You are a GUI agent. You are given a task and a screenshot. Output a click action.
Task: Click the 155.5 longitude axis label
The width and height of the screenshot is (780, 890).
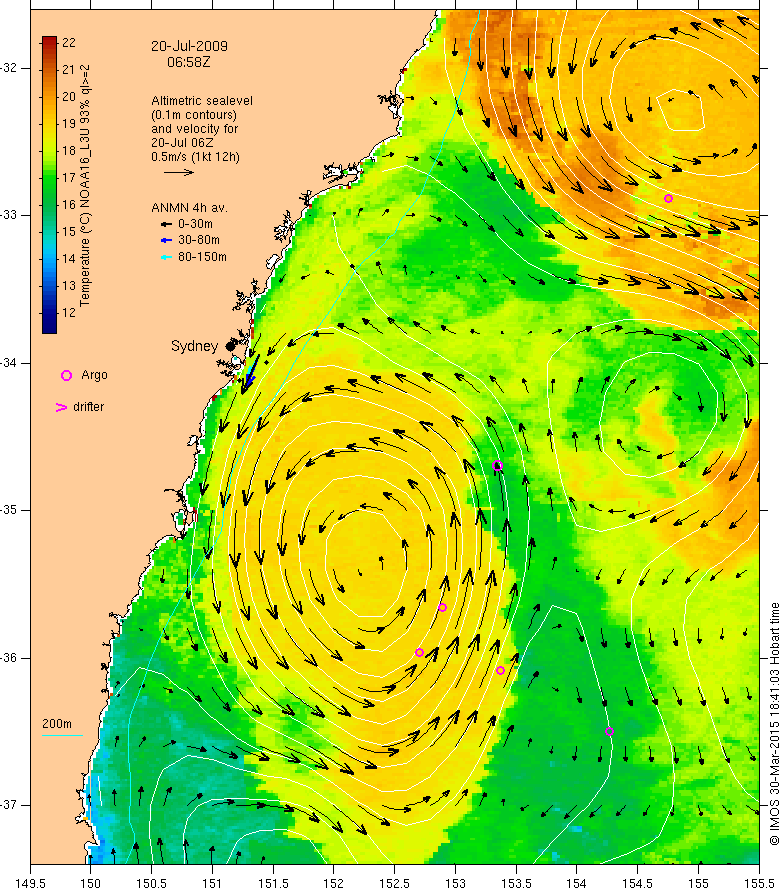pyautogui.click(x=759, y=884)
